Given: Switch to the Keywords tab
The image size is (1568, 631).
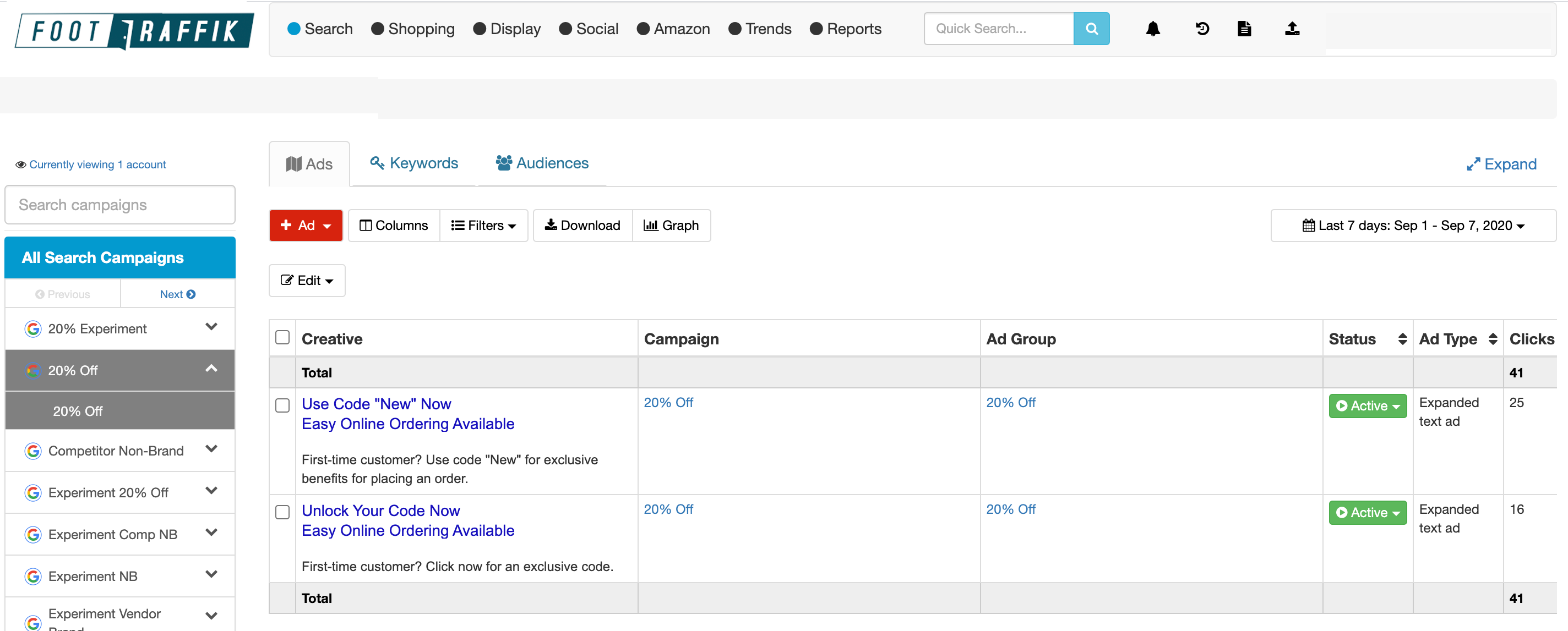Looking at the screenshot, I should [414, 163].
